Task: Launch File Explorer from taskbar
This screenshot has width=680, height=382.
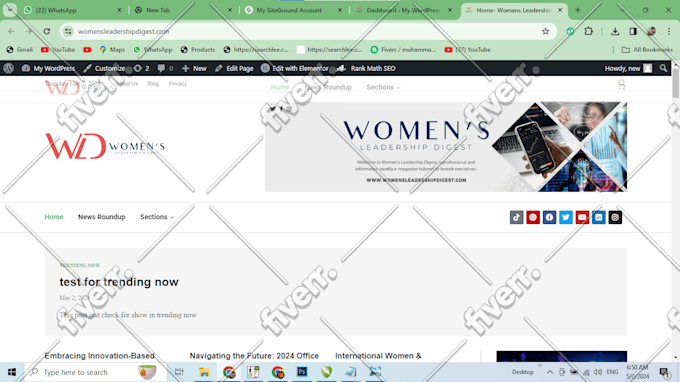Action: [204, 372]
